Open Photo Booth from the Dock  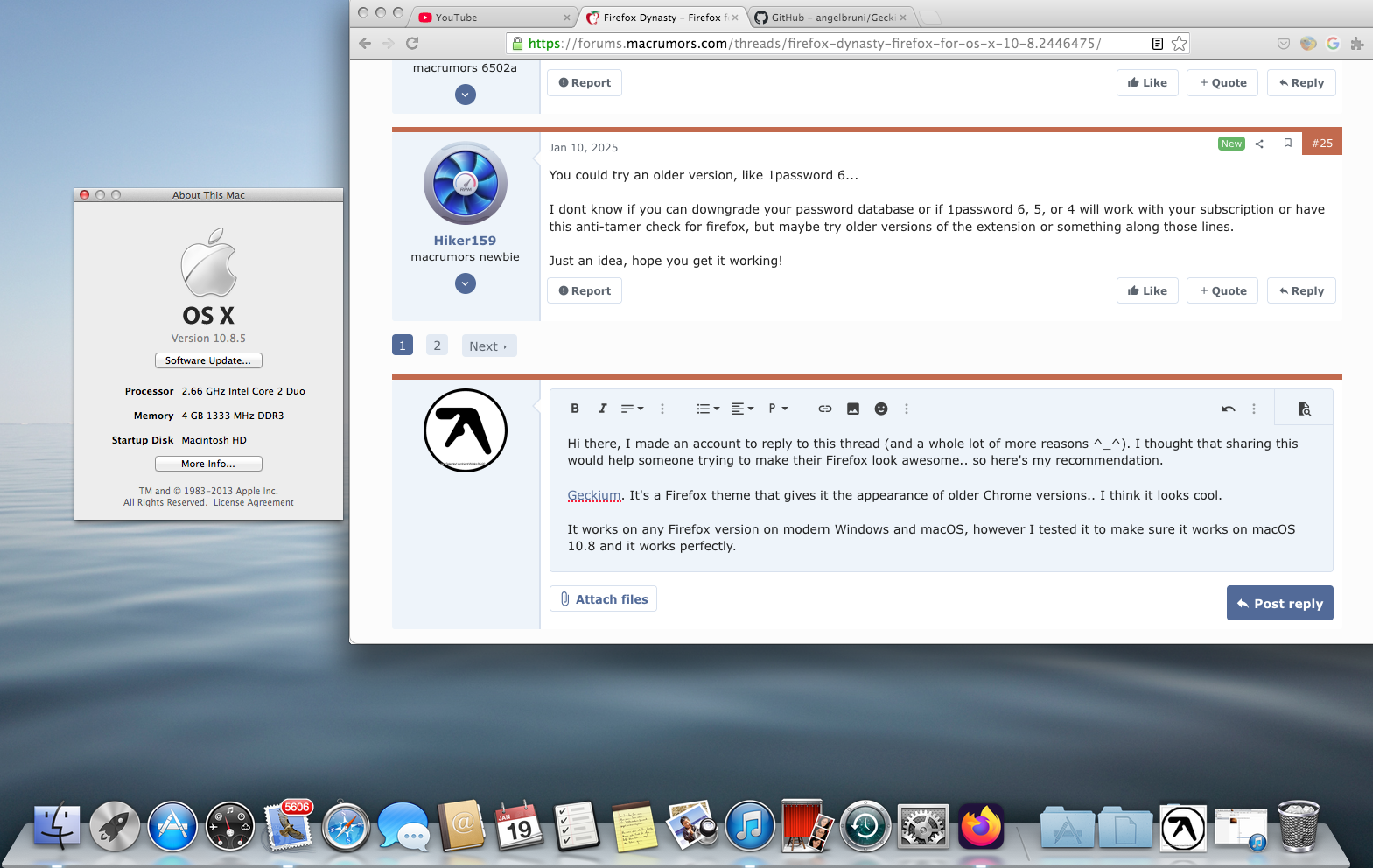[x=808, y=826]
